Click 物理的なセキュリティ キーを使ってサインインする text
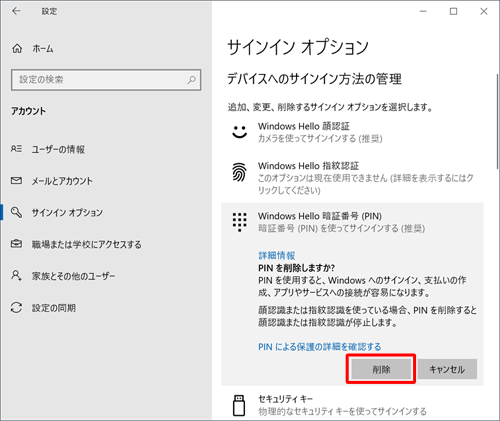Viewport: 500px width, 421px height. pyautogui.click(x=342, y=412)
